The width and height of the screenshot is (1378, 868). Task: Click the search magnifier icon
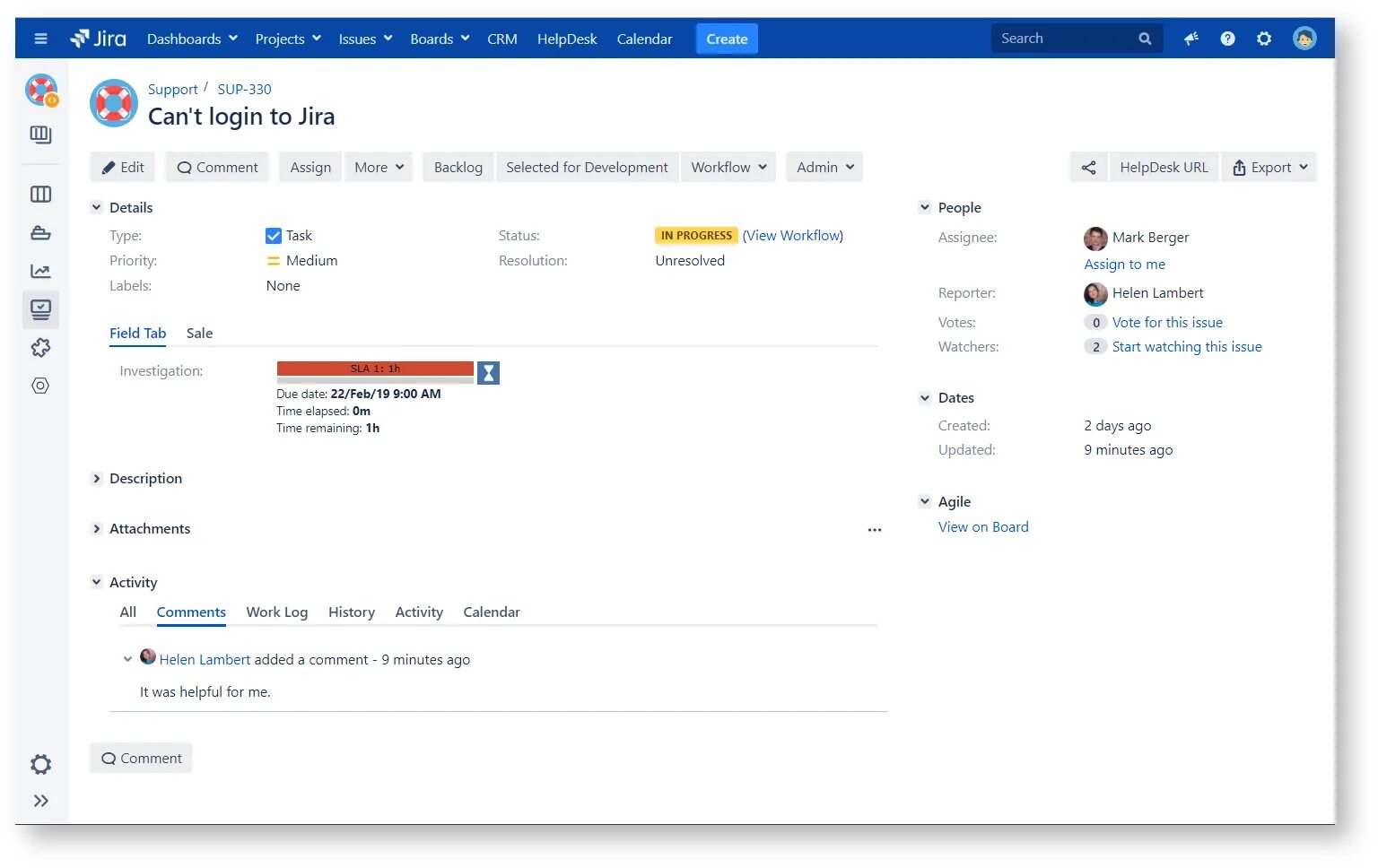tap(1145, 39)
